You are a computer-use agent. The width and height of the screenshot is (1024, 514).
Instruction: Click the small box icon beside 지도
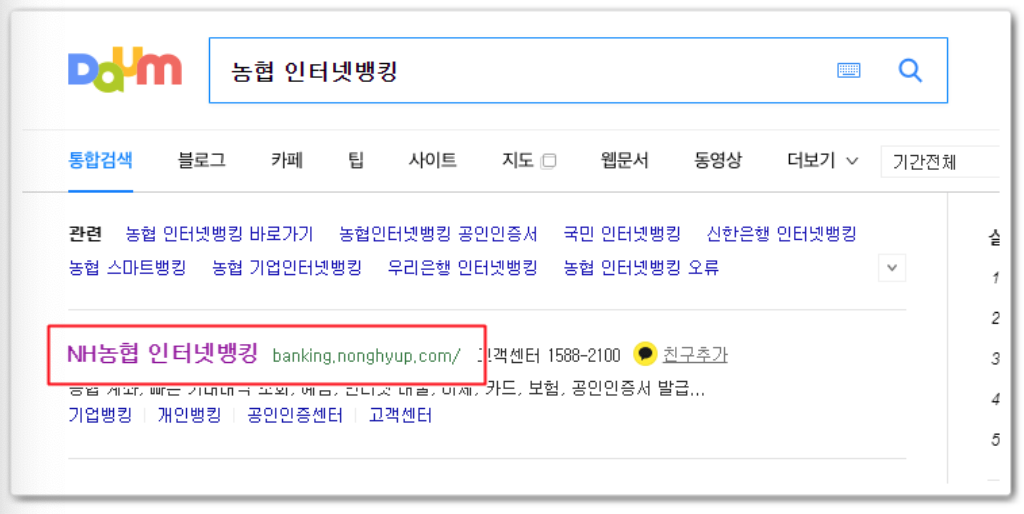click(x=549, y=161)
